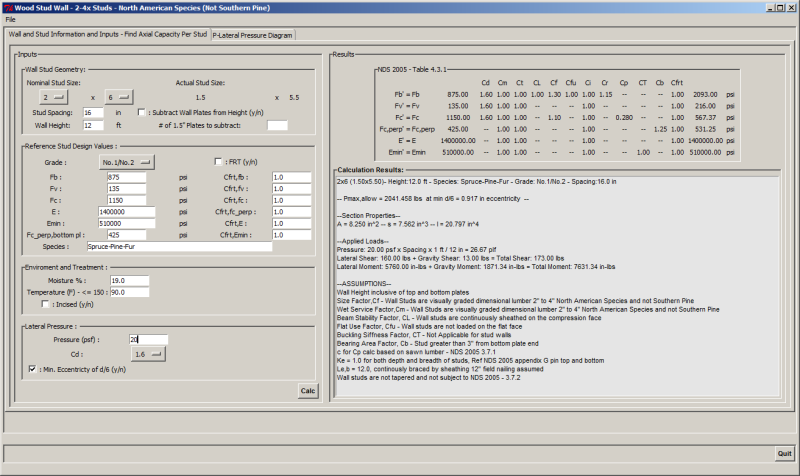The image size is (800, 476).
Task: Click the 1.25 Cb factor value
Action: pyautogui.click(x=660, y=129)
